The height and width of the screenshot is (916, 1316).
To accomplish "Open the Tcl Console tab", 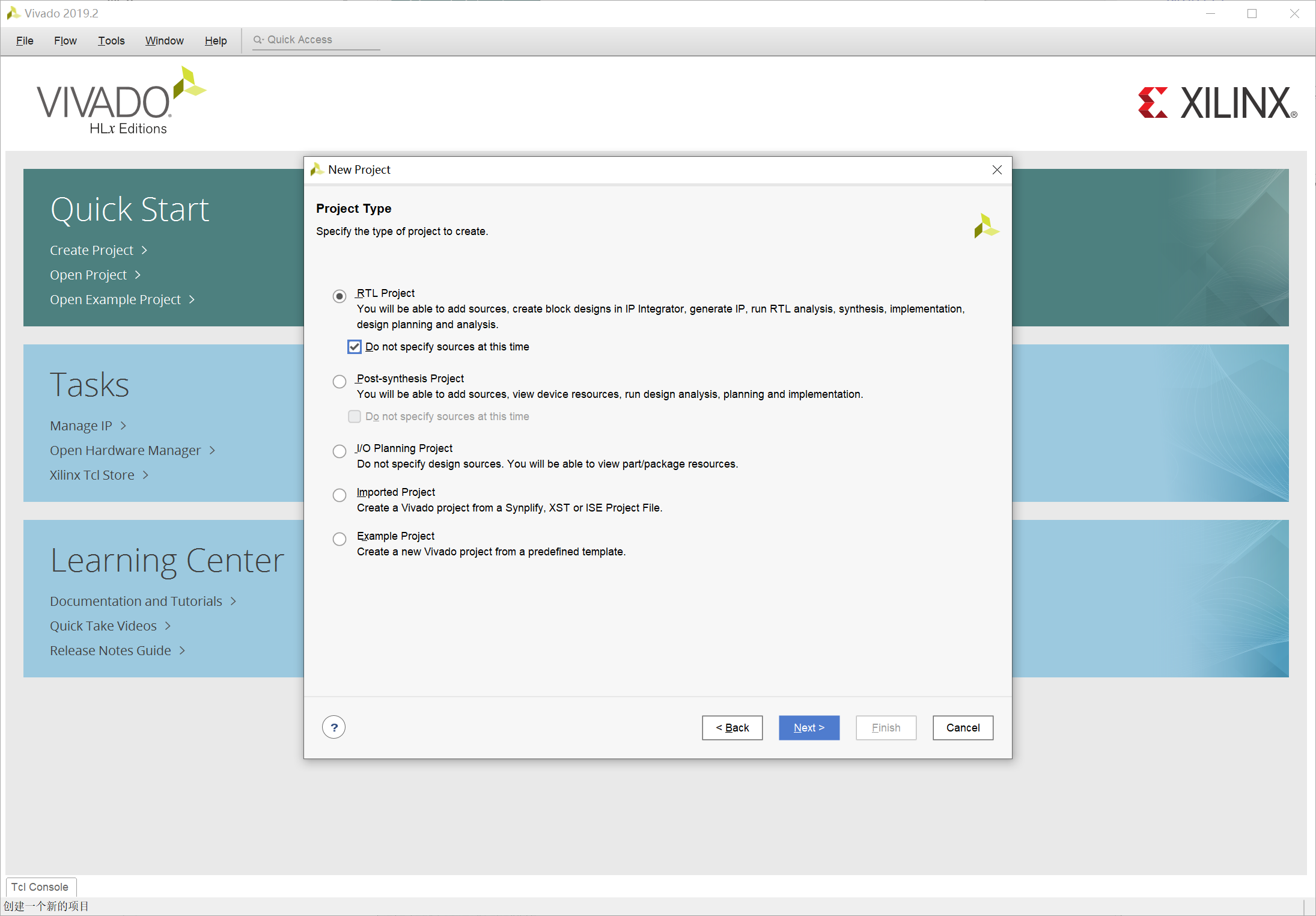I will pyautogui.click(x=40, y=887).
